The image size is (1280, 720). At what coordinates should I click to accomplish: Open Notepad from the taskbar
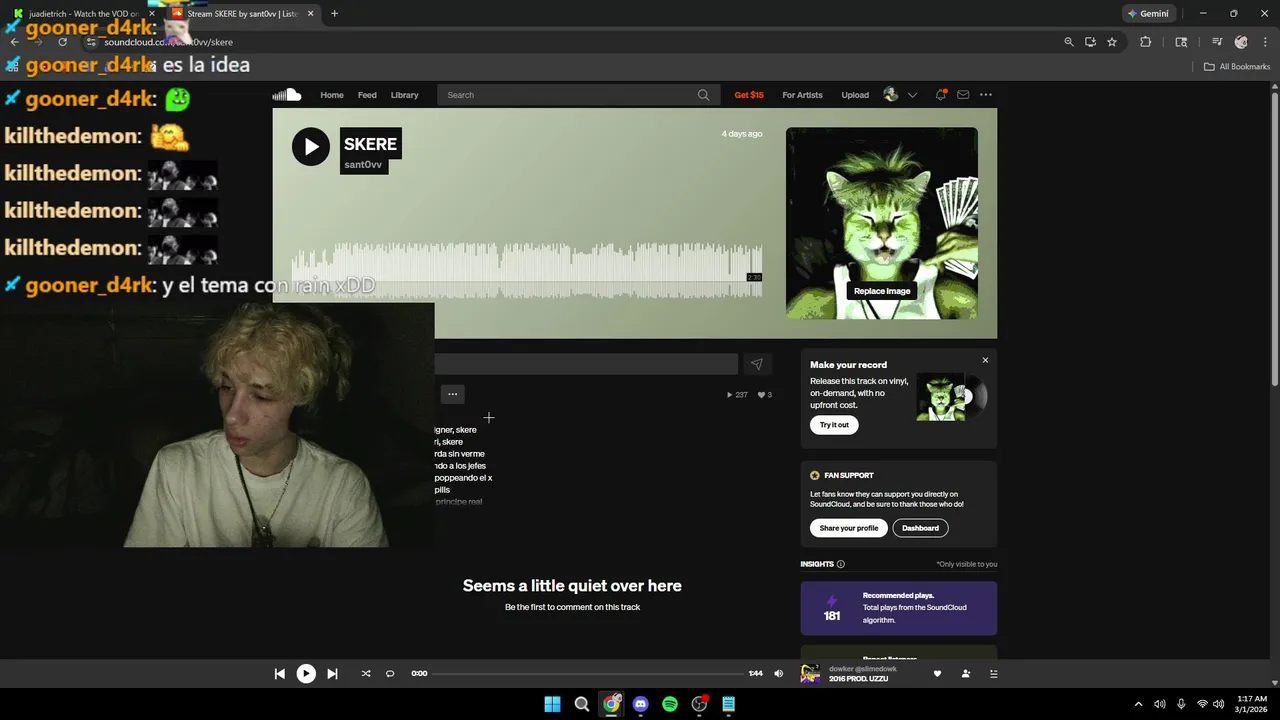pyautogui.click(x=729, y=704)
